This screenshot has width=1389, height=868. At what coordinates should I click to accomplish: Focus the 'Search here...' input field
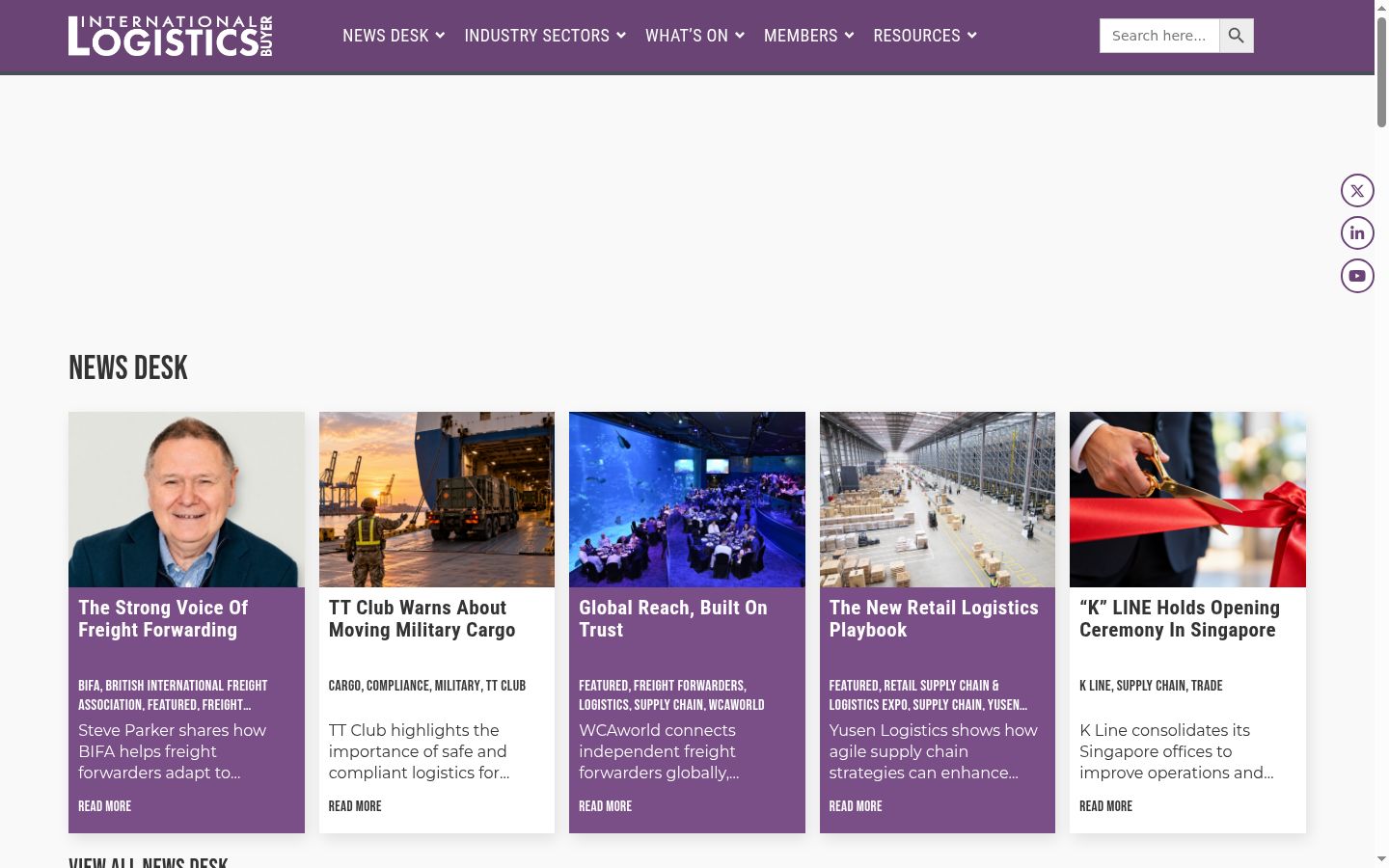click(x=1159, y=36)
